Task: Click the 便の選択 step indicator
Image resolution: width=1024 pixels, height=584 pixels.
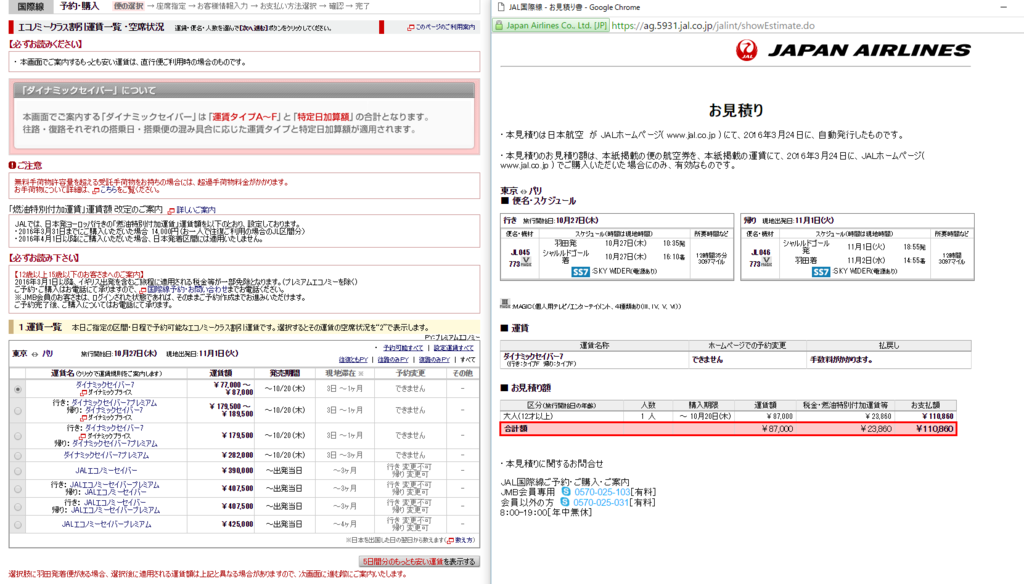Action: [128, 6]
